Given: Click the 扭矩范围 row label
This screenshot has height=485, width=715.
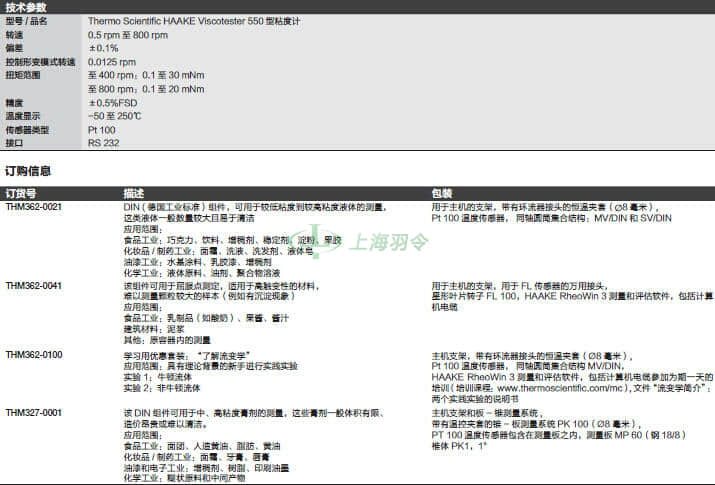Looking at the screenshot, I should pos(23,75).
